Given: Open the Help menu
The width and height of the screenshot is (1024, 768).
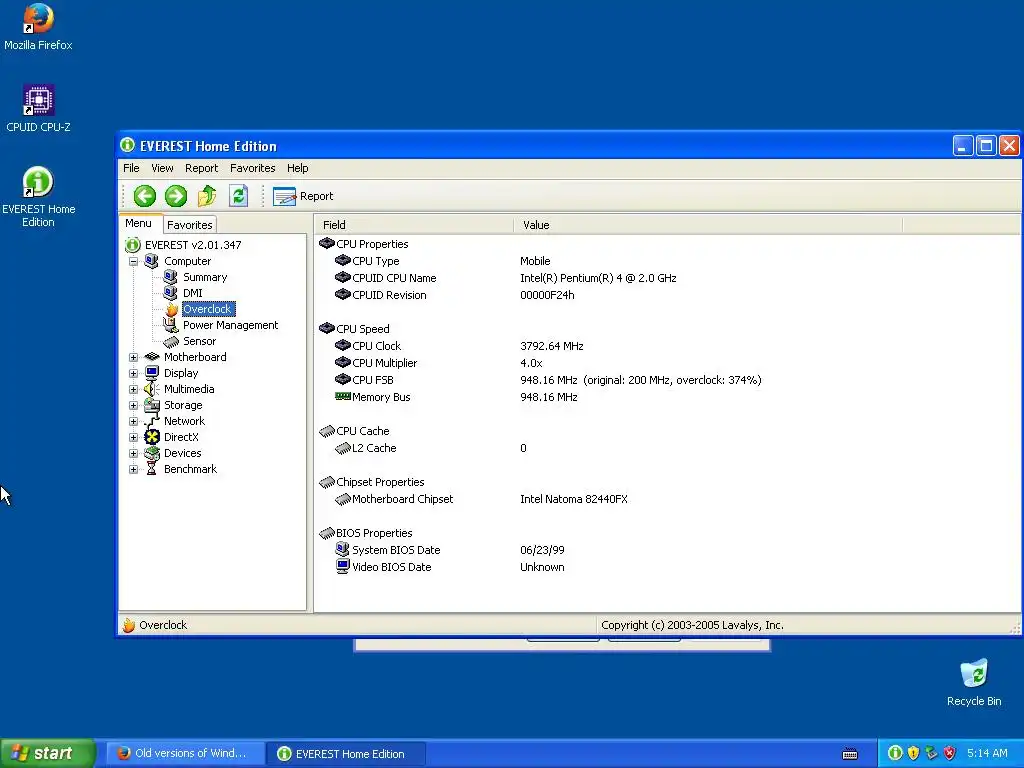Looking at the screenshot, I should tap(297, 168).
